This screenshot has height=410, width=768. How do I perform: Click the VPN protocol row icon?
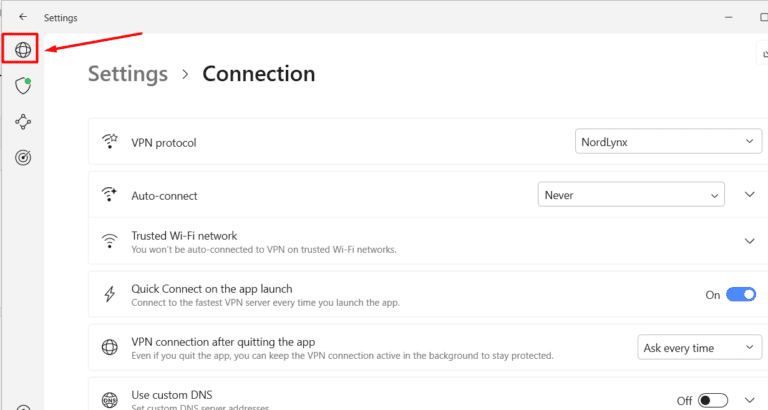(110, 142)
